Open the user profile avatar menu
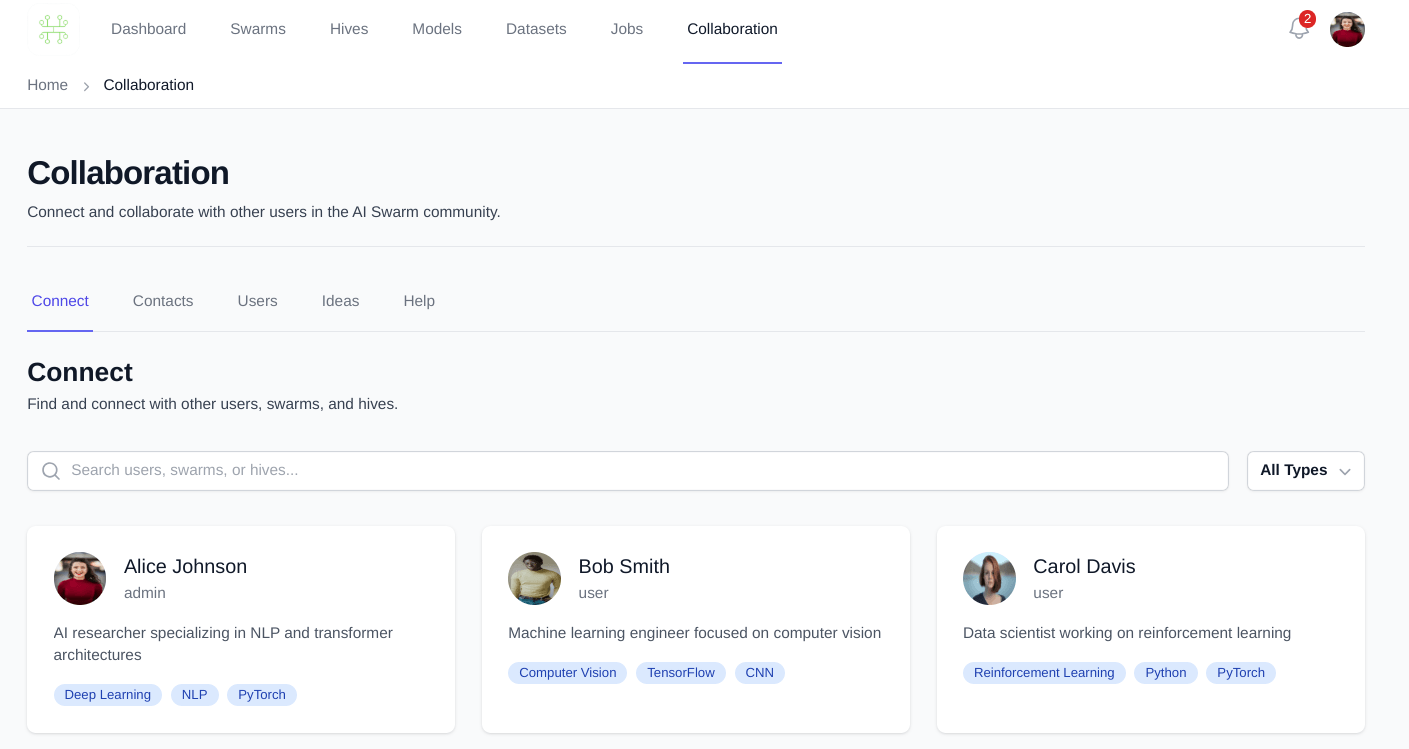 tap(1347, 29)
